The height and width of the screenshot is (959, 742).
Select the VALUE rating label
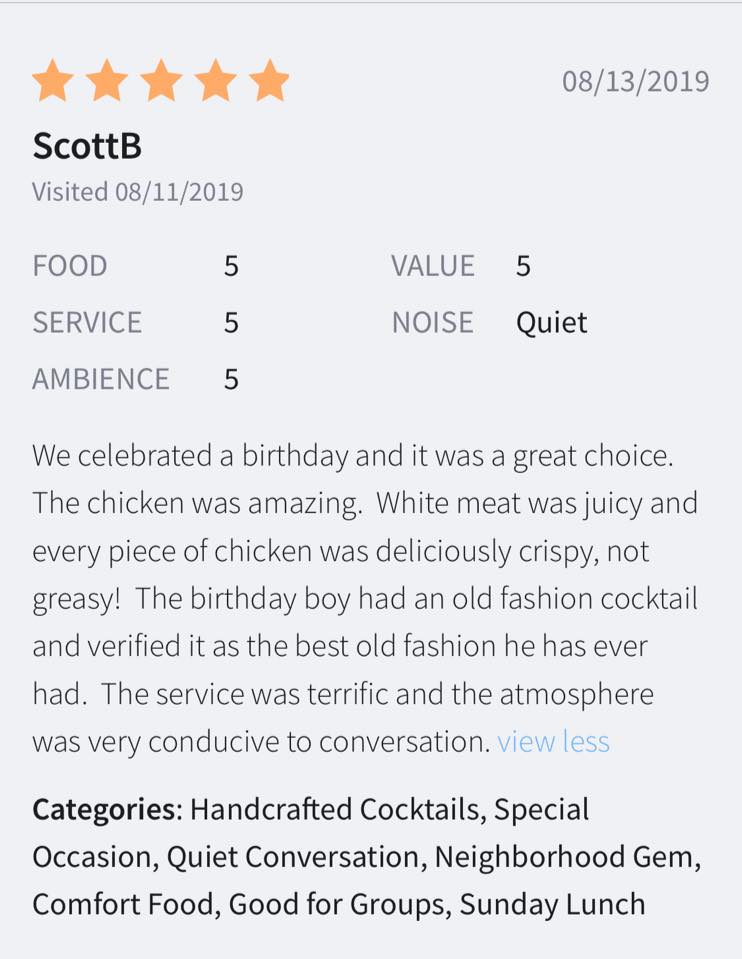point(432,266)
